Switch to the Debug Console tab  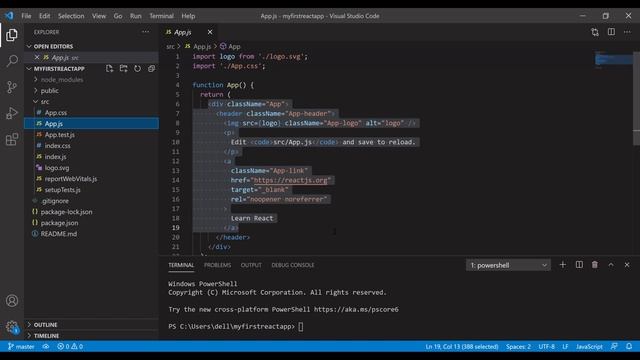tap(293, 265)
